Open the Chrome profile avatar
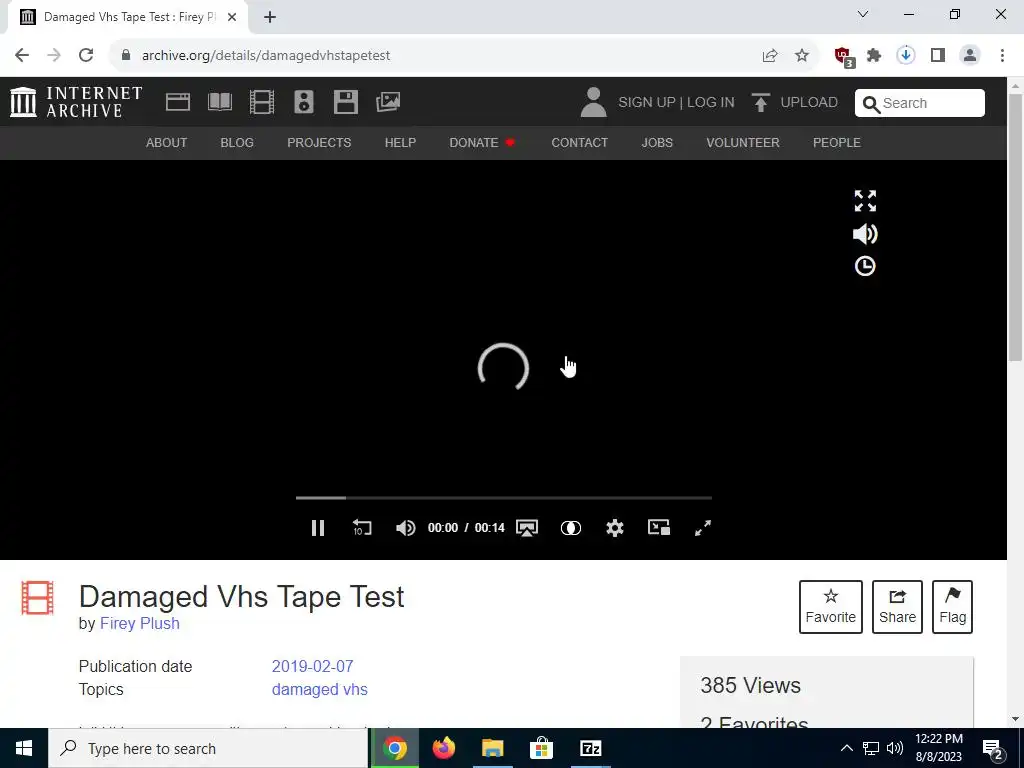This screenshot has width=1024, height=768. [970, 56]
